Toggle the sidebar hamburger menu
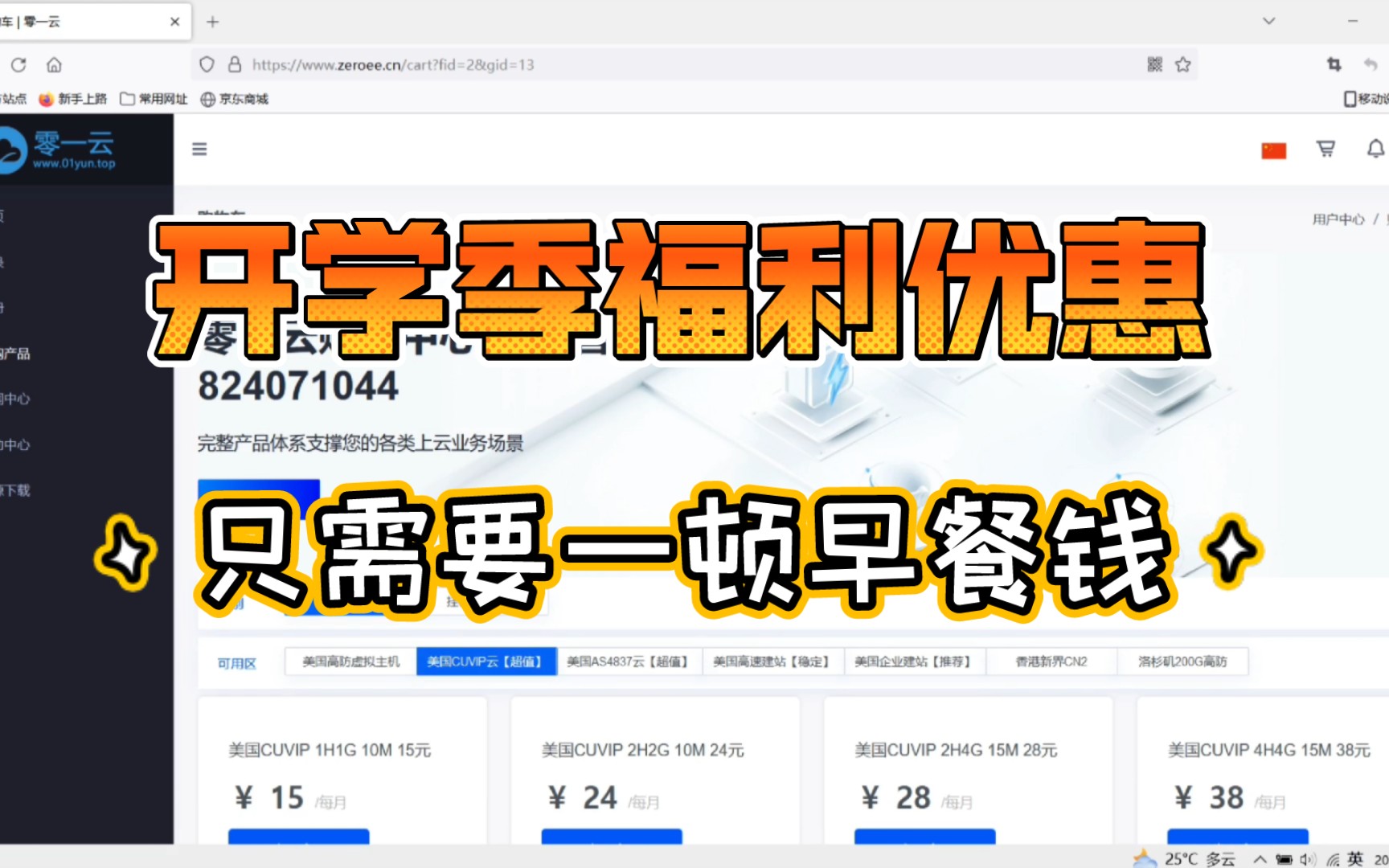This screenshot has height=868, width=1389. [199, 149]
